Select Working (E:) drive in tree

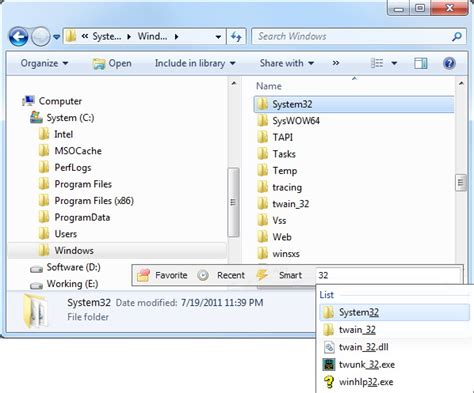64,284
